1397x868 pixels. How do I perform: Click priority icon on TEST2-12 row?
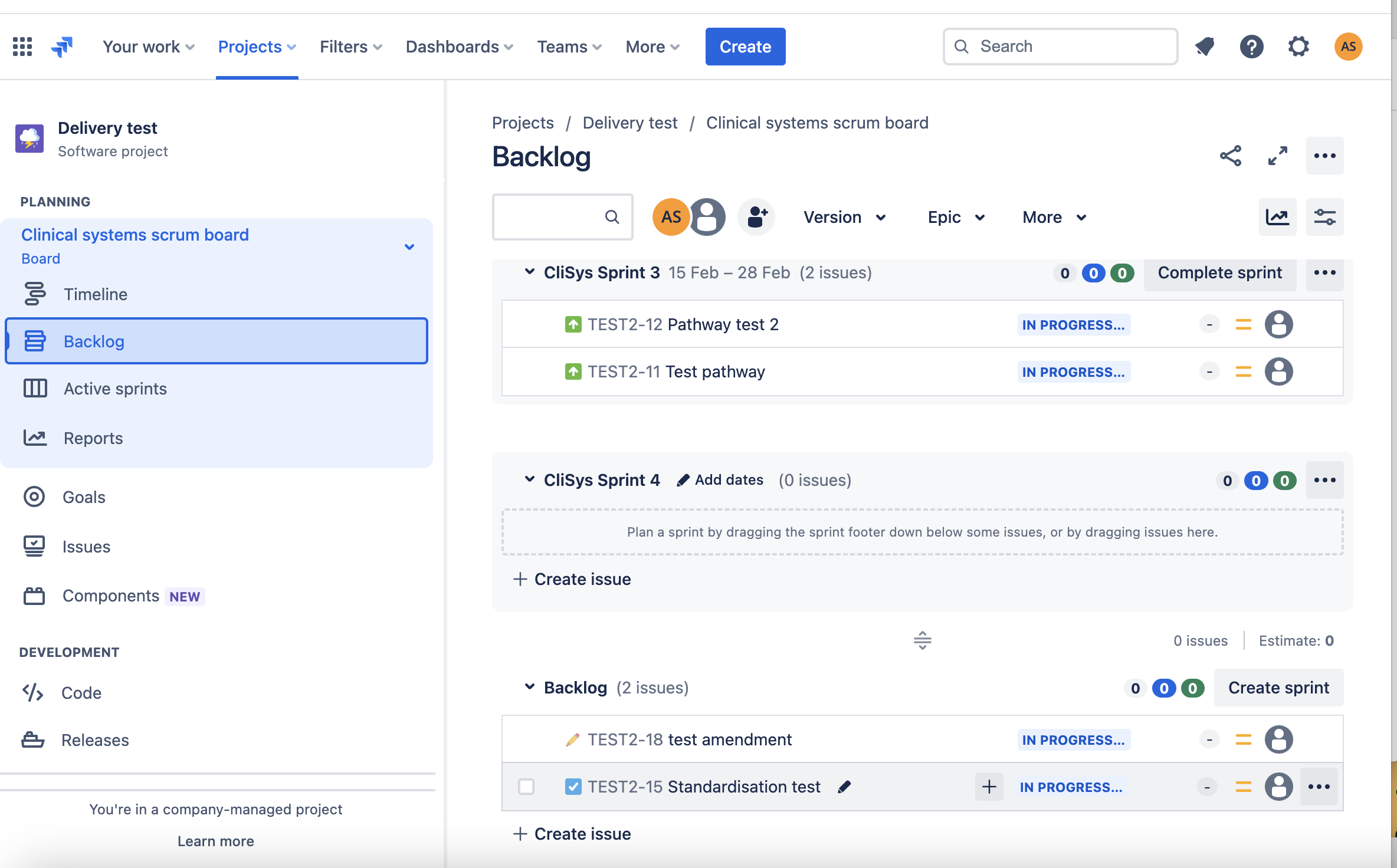(x=1243, y=325)
